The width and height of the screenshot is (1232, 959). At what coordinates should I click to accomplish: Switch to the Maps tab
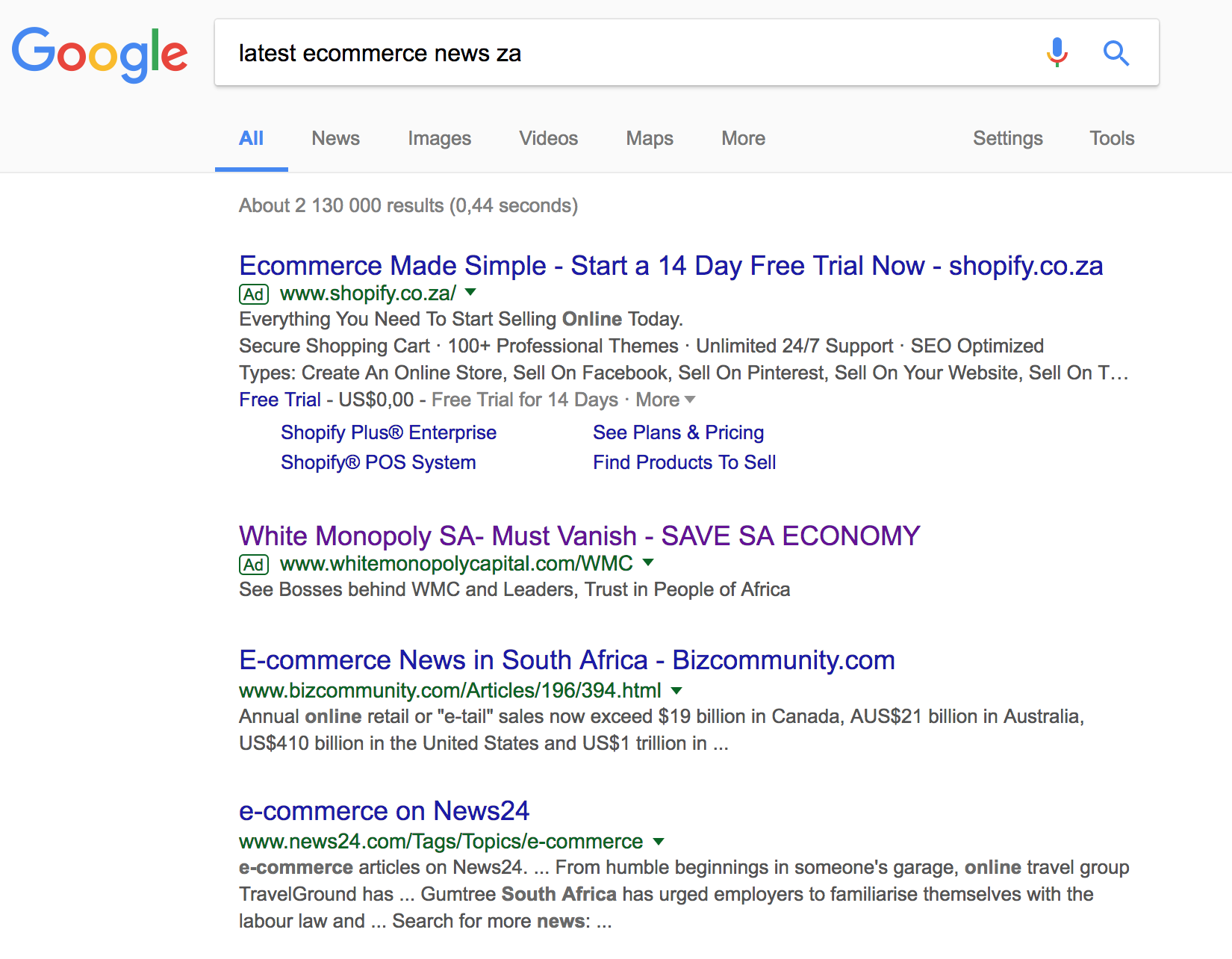(650, 138)
